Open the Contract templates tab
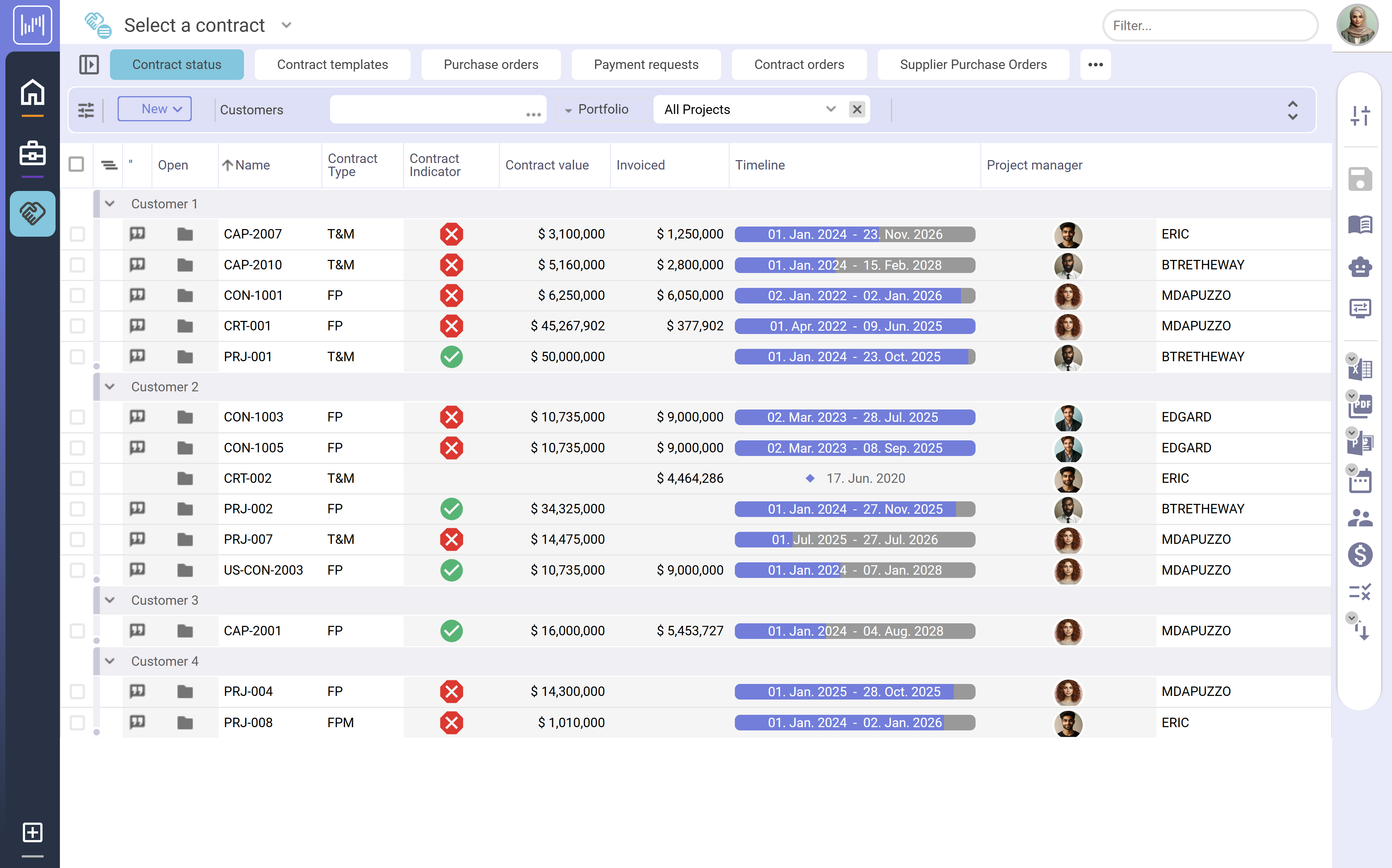The height and width of the screenshot is (868, 1392). [332, 64]
